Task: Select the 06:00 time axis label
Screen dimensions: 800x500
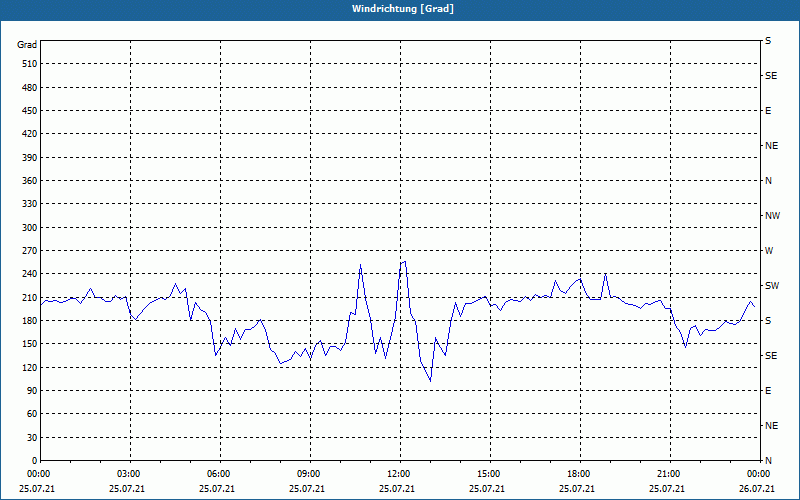Action: [x=217, y=474]
